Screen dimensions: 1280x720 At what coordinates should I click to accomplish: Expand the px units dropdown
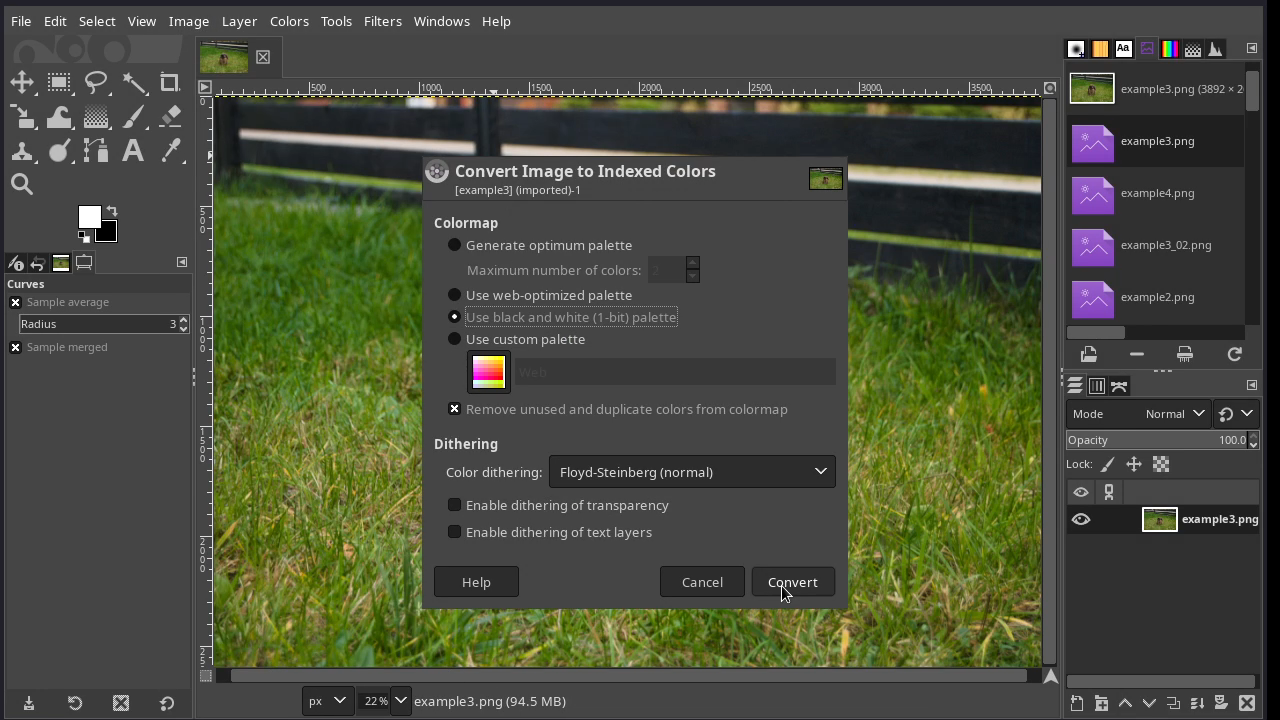327,701
